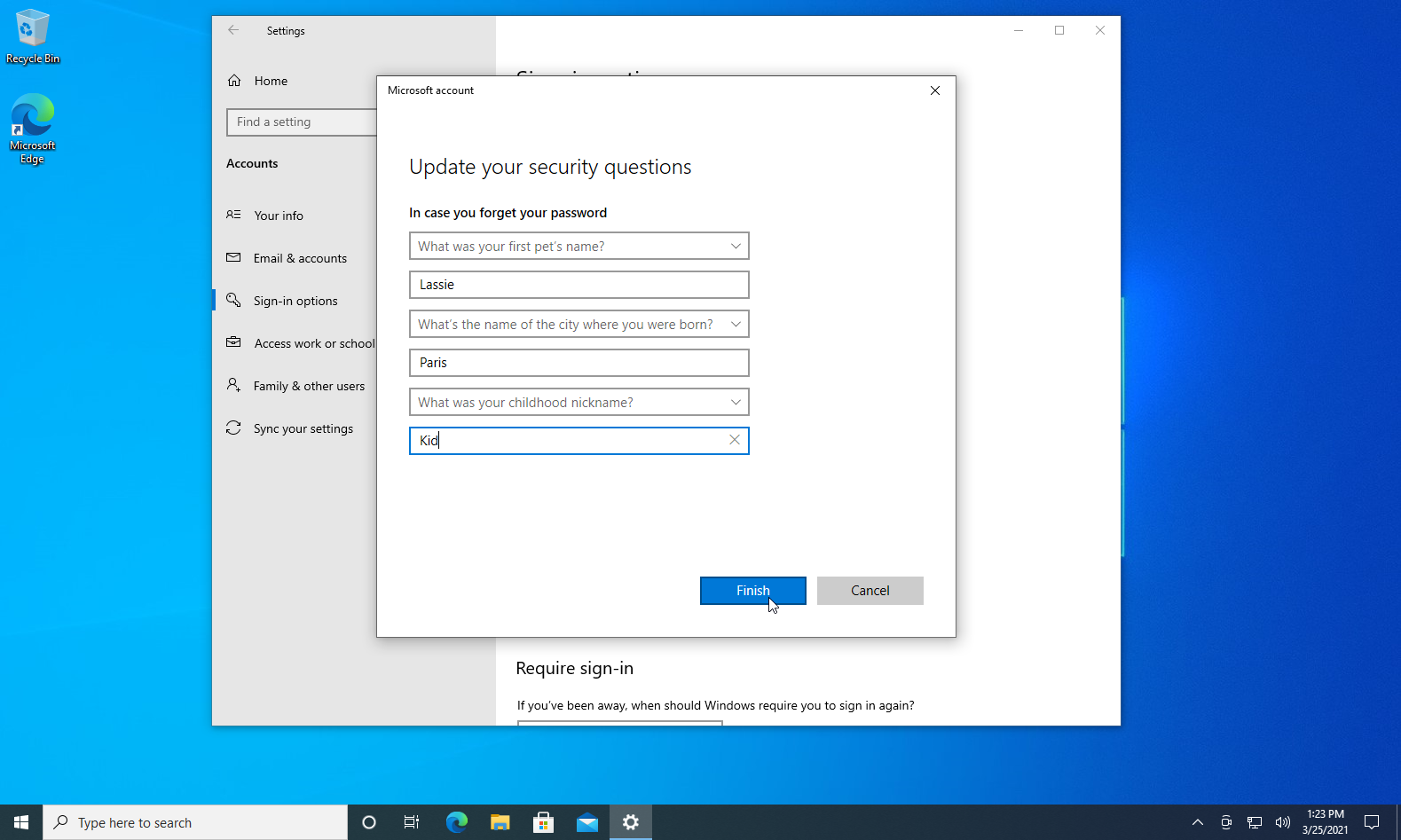The height and width of the screenshot is (840, 1401).
Task: Open the Mail app in the taskbar
Action: pyautogui.click(x=587, y=822)
